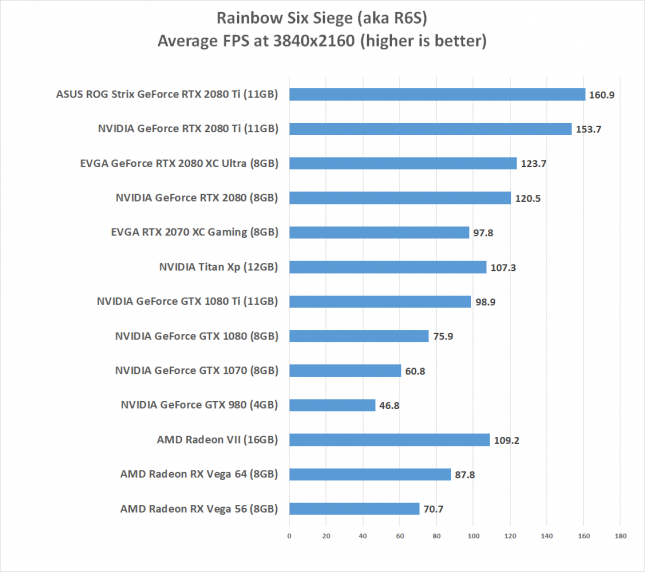The image size is (645, 572).
Task: Click the bar for EVGA RTX 2080 XC Ultra
Action: point(403,163)
